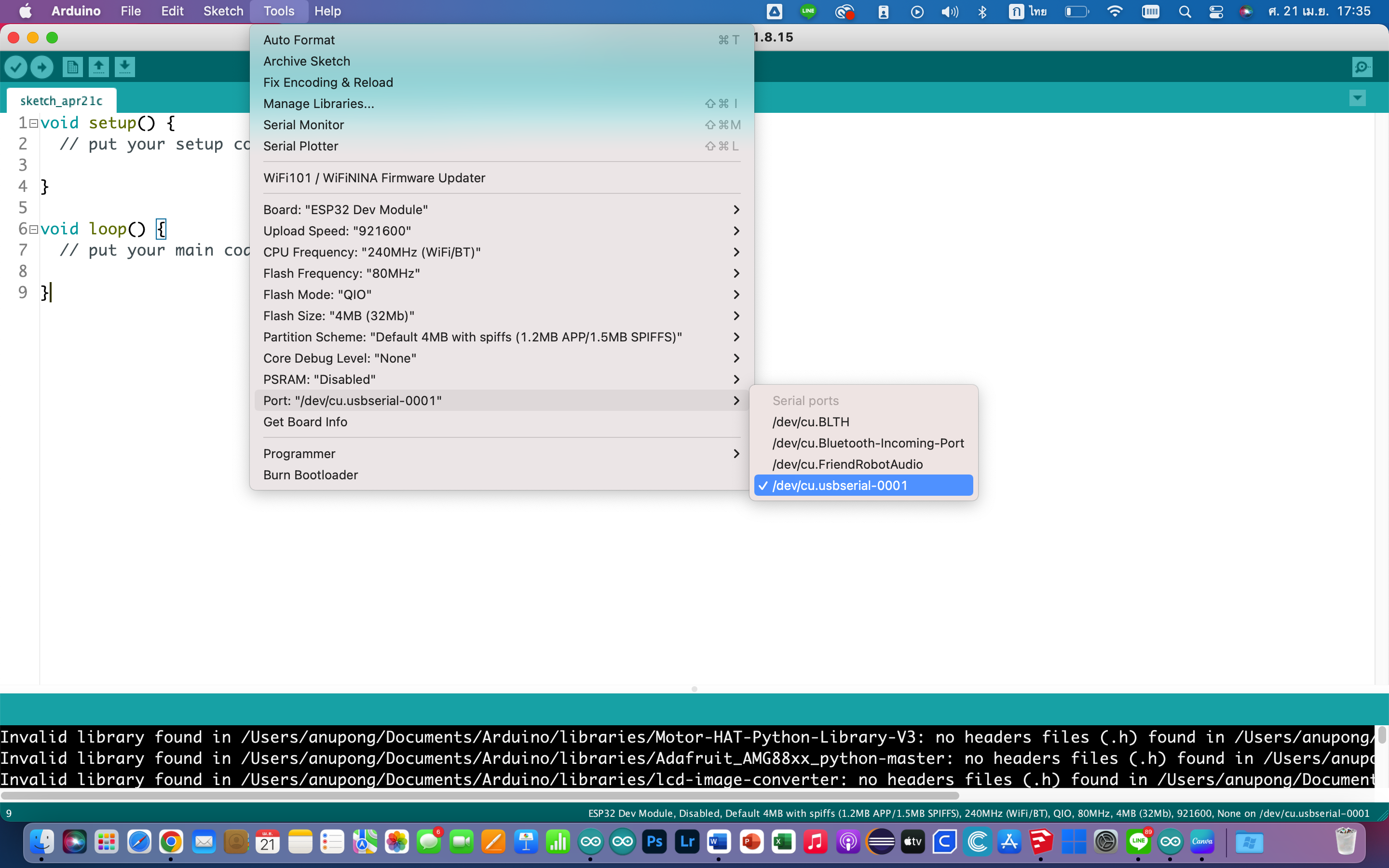Expand the Upload Speed 921600 submenu
The image size is (1389, 868).
(501, 231)
